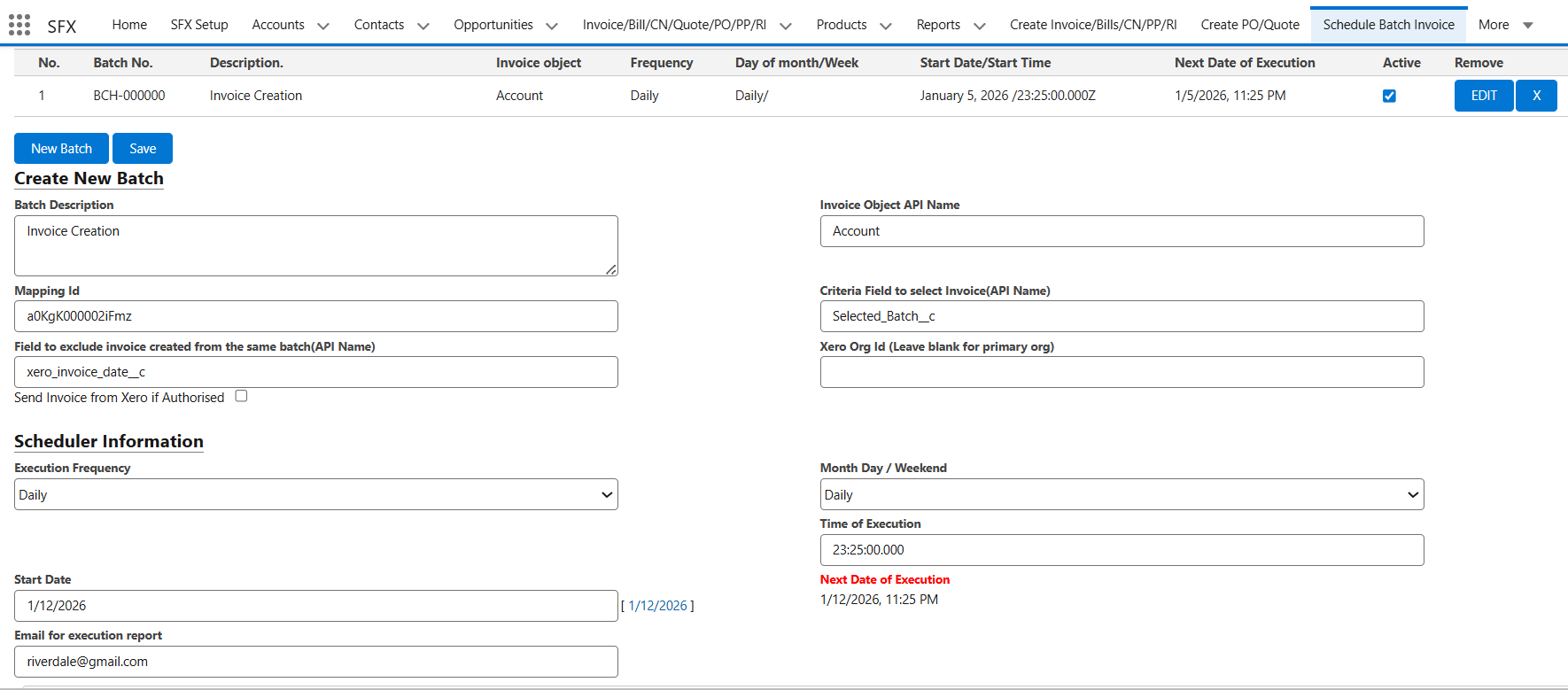Viewport: 1568px width, 690px height.
Task: Expand the Accounts tab chevron
Action: coord(323,26)
